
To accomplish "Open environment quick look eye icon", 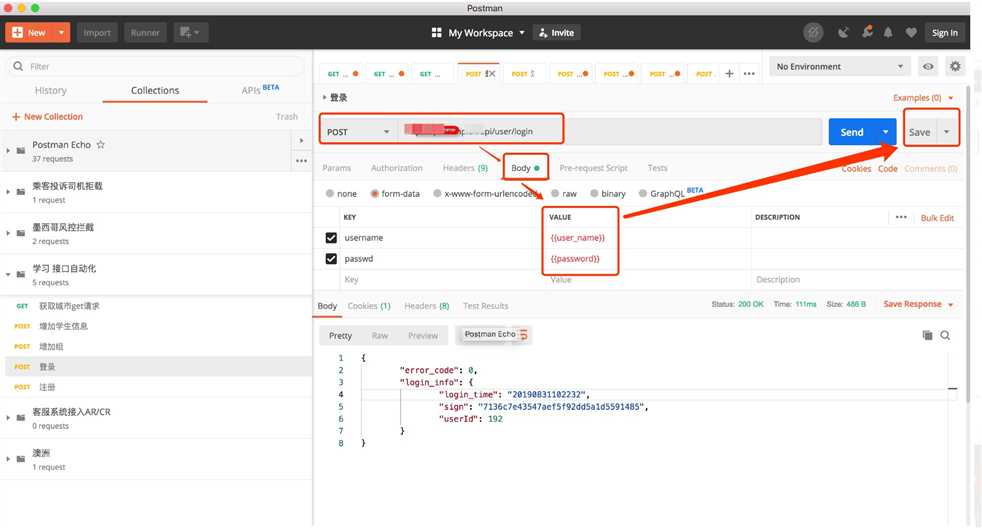I will [x=928, y=66].
